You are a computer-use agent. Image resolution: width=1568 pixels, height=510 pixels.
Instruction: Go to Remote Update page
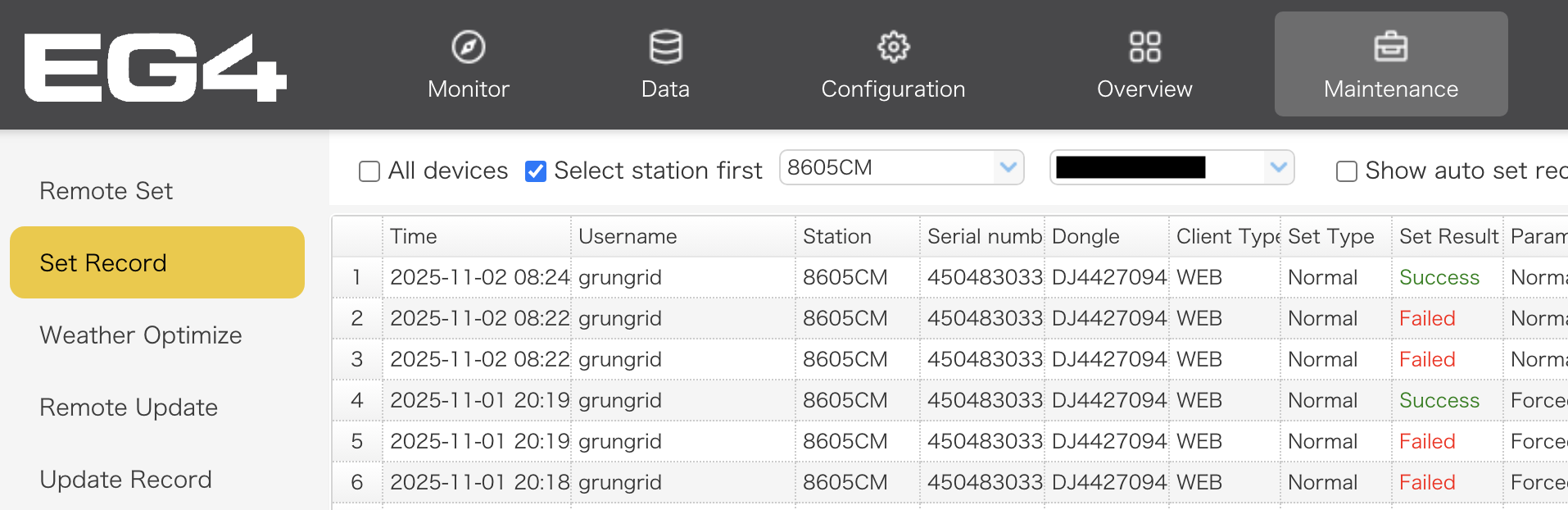pyautogui.click(x=129, y=408)
